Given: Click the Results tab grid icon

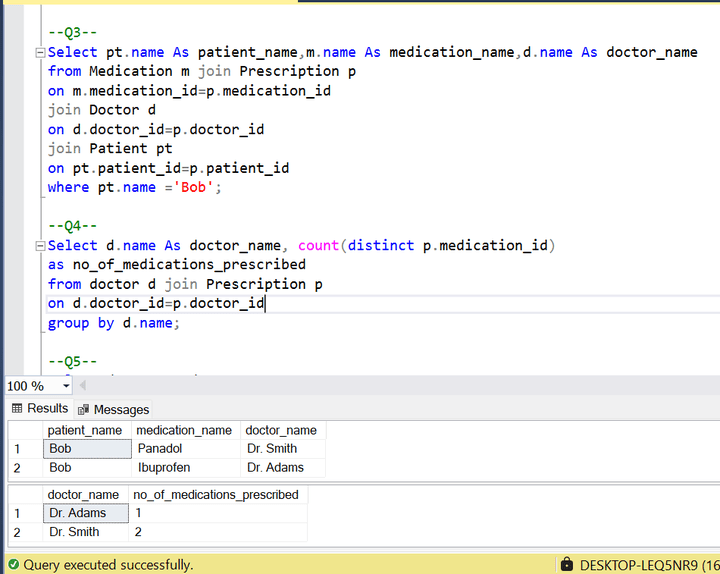Looking at the screenshot, I should click(16, 409).
